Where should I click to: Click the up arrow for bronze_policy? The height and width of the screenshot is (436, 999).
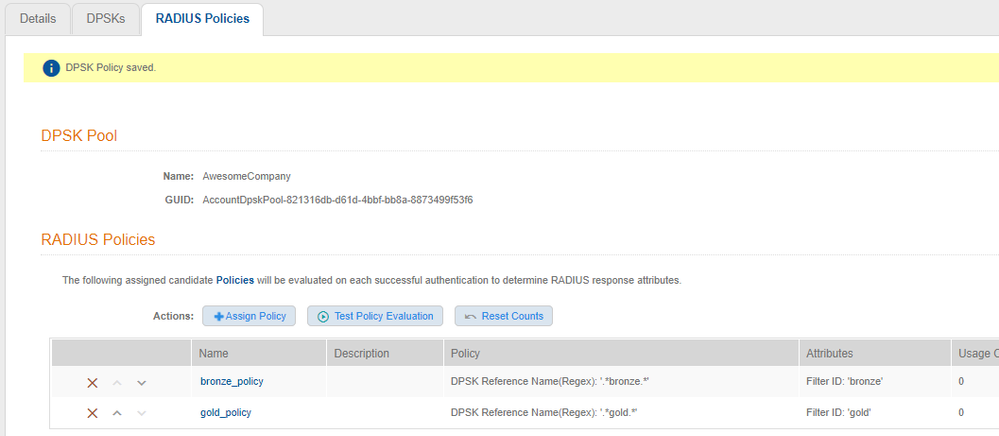pyautogui.click(x=117, y=382)
